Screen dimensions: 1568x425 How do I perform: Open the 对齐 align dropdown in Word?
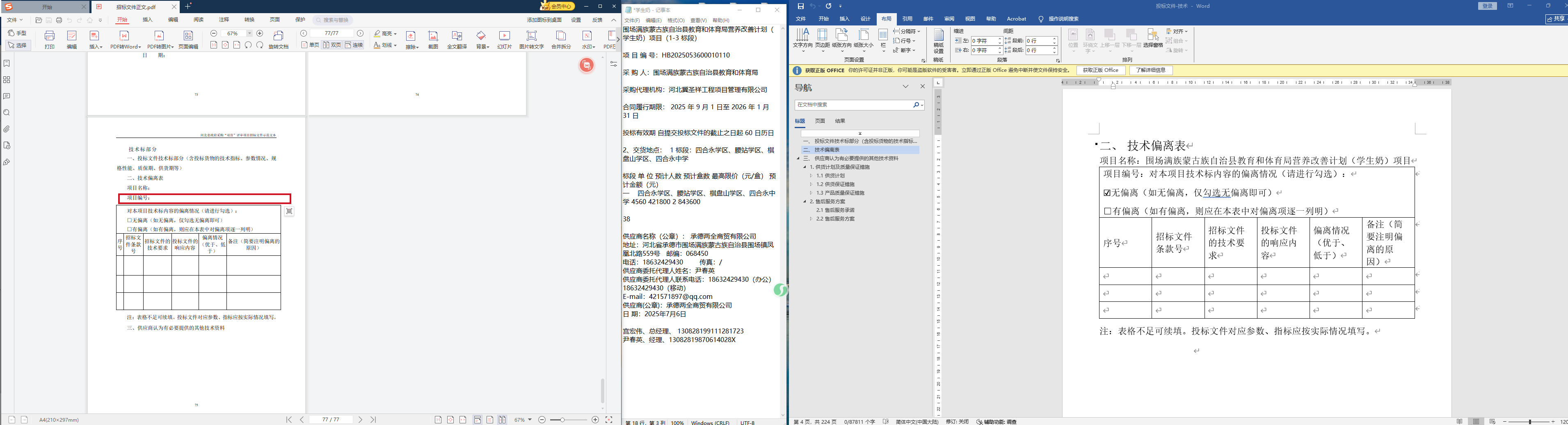click(x=1177, y=31)
